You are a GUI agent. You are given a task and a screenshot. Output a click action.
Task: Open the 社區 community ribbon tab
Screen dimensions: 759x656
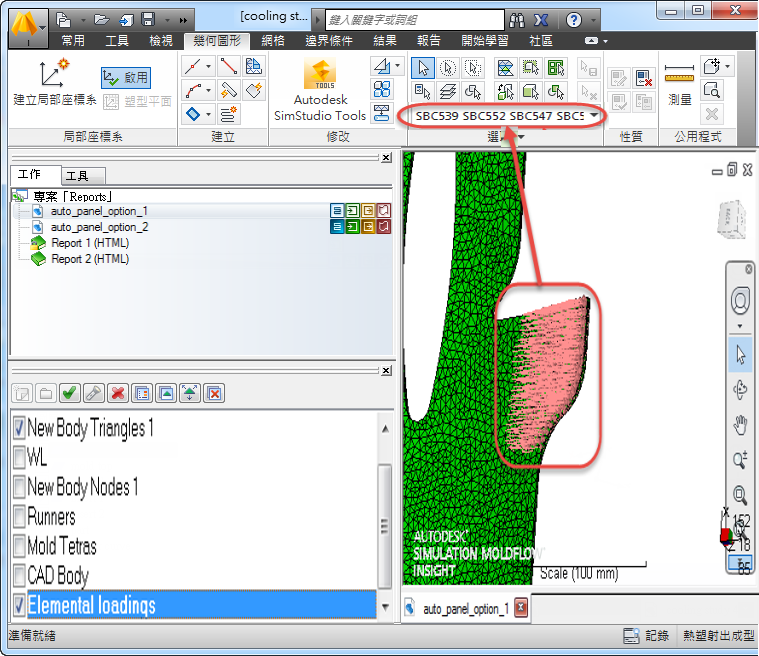[541, 41]
